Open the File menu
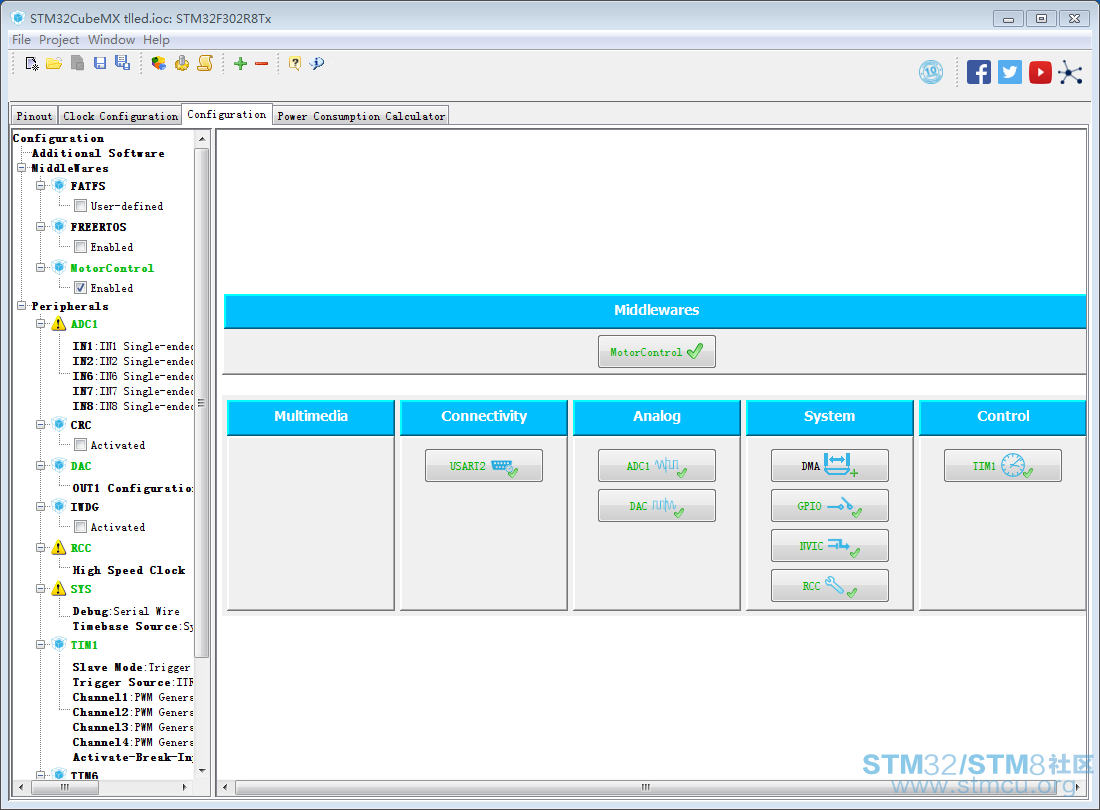The height and width of the screenshot is (810, 1100). click(x=21, y=40)
